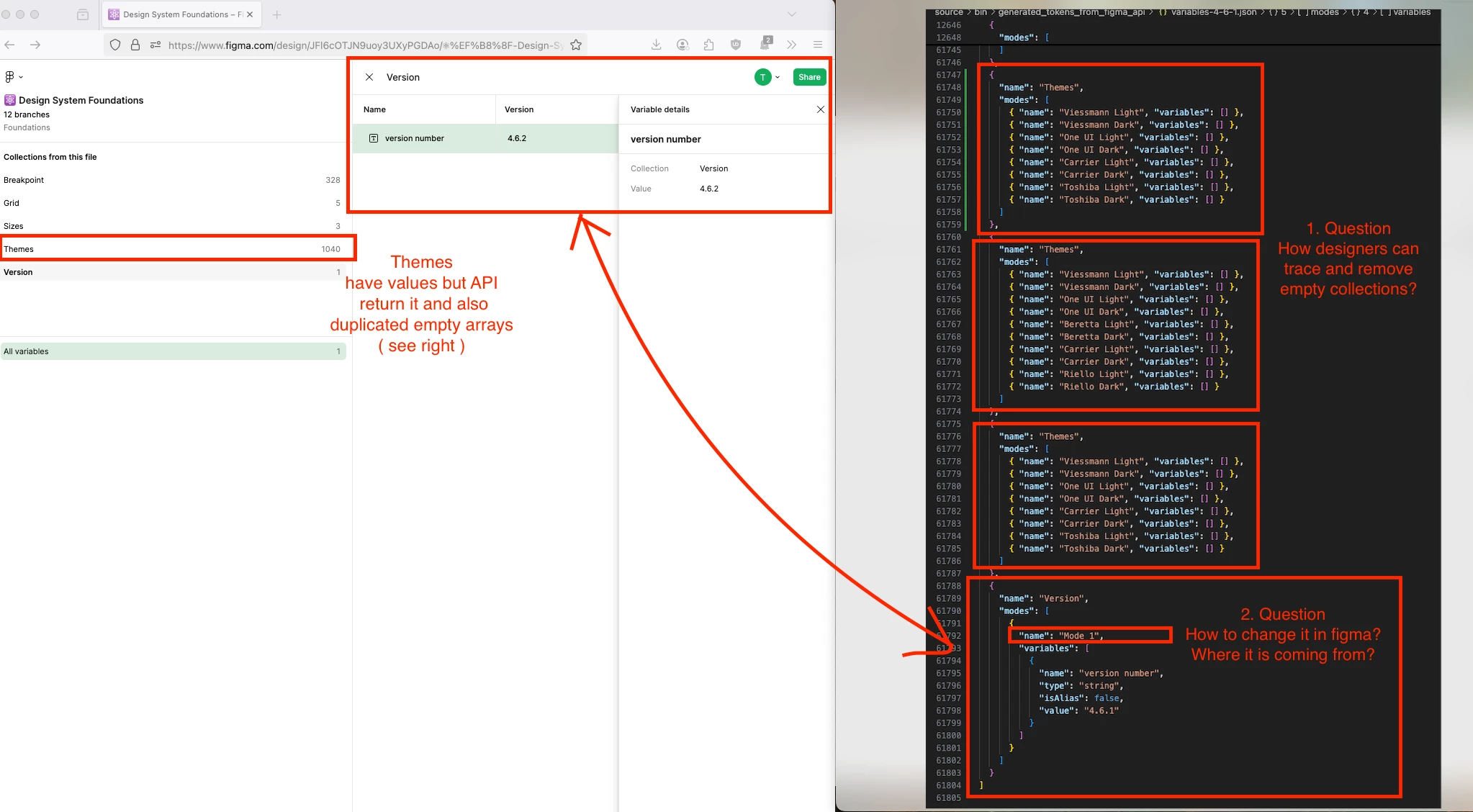Viewport: 1473px width, 812px height.
Task: Click the green Share button
Action: [x=809, y=77]
